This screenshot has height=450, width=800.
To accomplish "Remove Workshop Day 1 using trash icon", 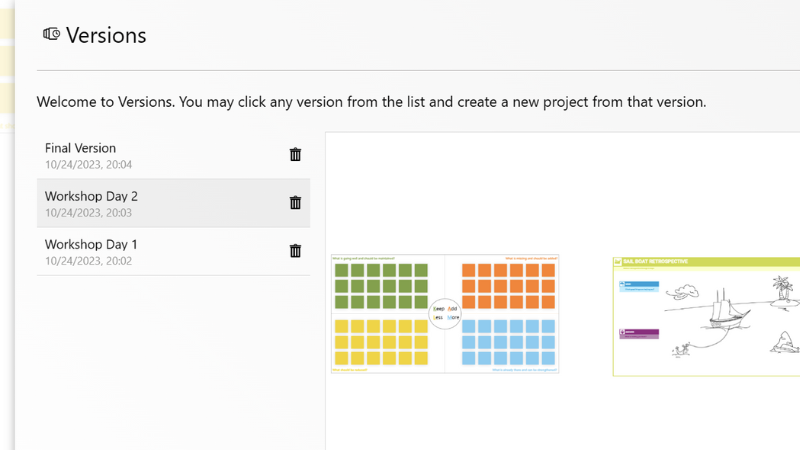I will 295,251.
